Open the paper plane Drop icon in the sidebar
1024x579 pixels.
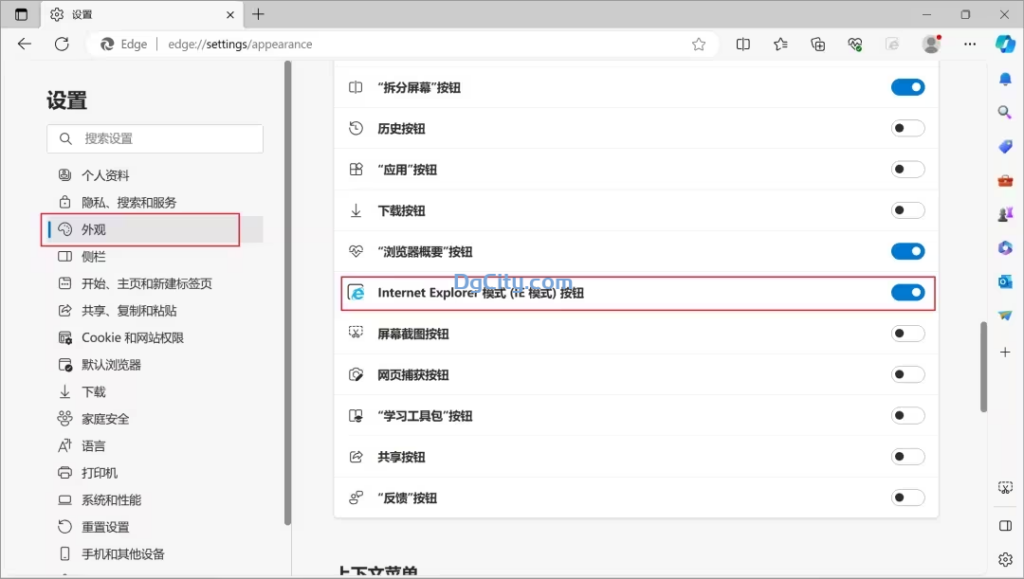tap(1005, 315)
